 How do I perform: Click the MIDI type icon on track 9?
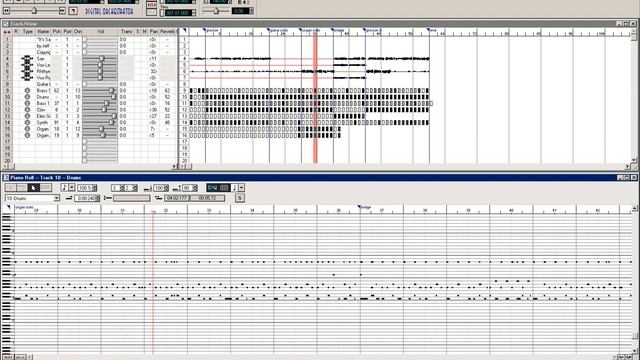coord(27,91)
